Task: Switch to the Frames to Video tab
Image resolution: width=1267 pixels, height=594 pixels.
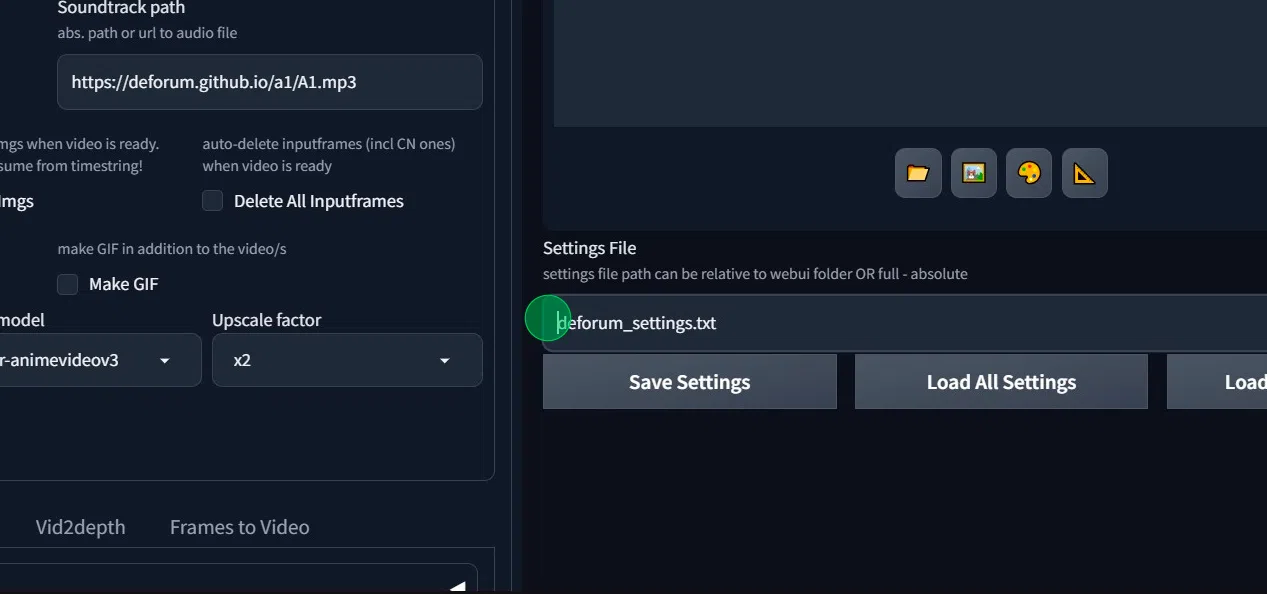Action: (239, 527)
